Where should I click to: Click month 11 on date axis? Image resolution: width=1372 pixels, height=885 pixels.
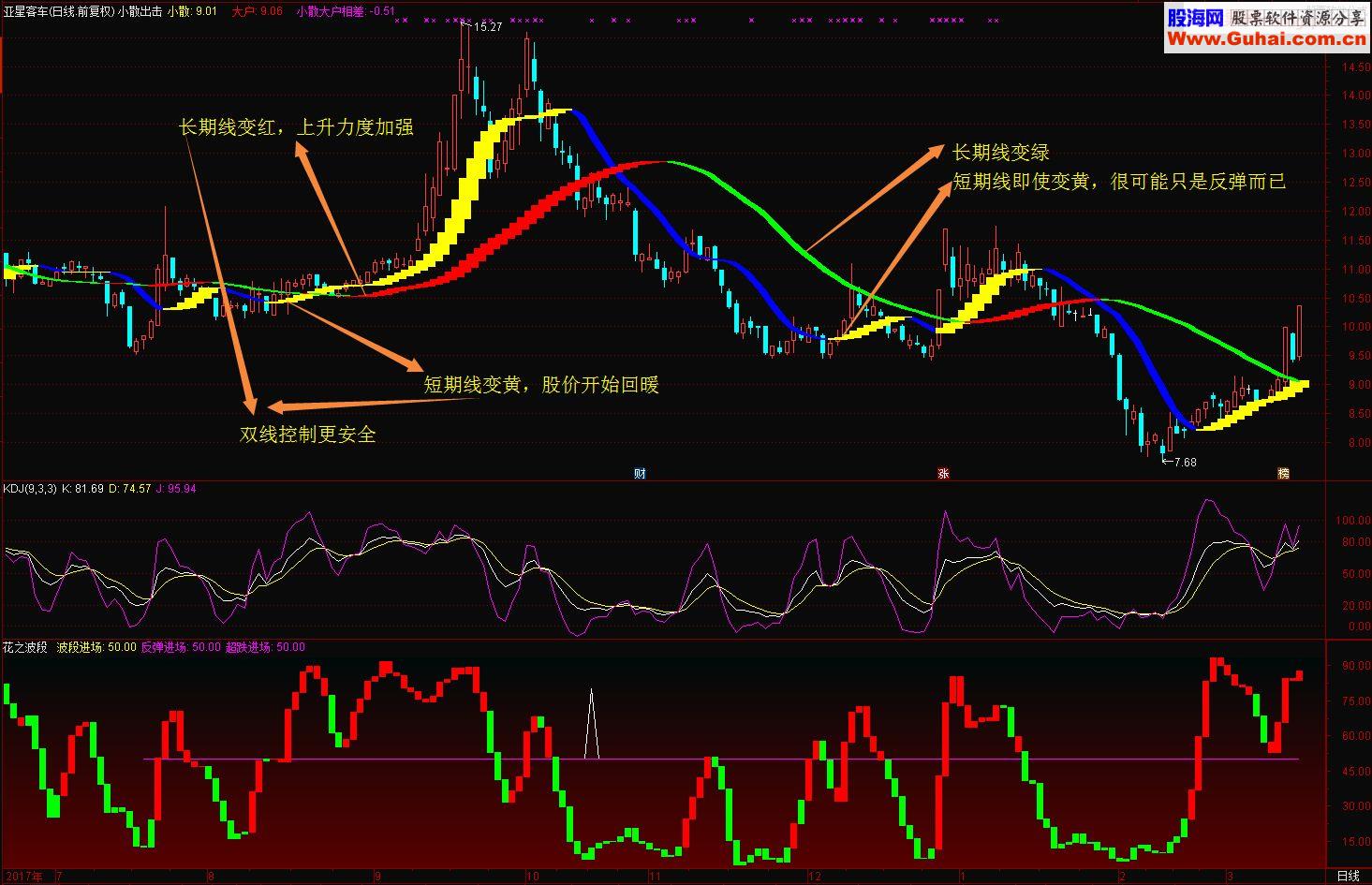pos(656,877)
